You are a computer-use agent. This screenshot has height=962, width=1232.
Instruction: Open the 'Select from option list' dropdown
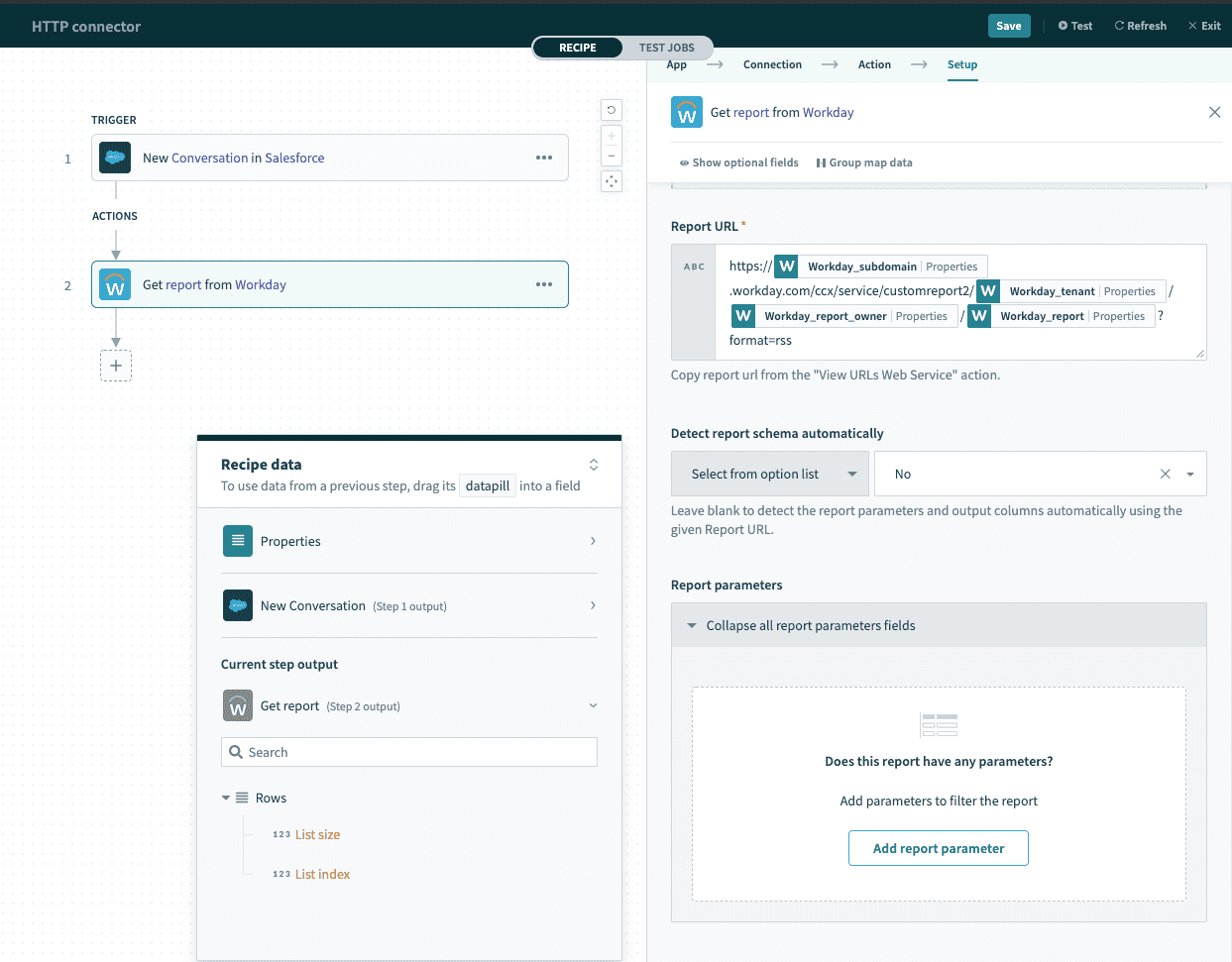click(x=770, y=474)
